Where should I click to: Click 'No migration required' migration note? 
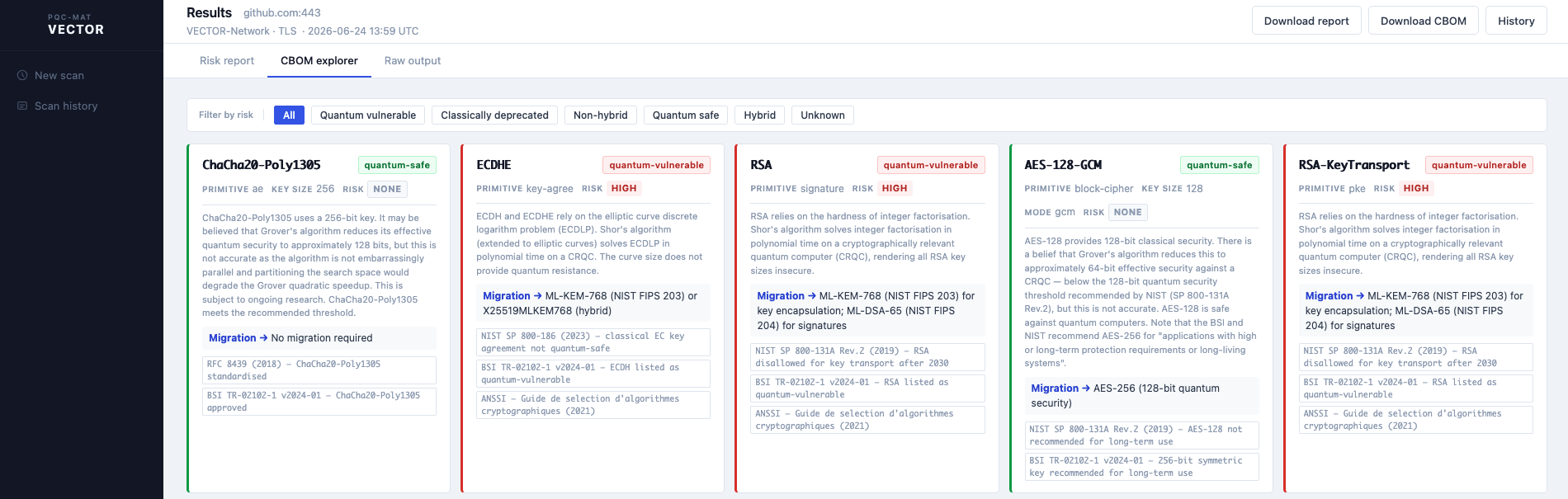319,338
